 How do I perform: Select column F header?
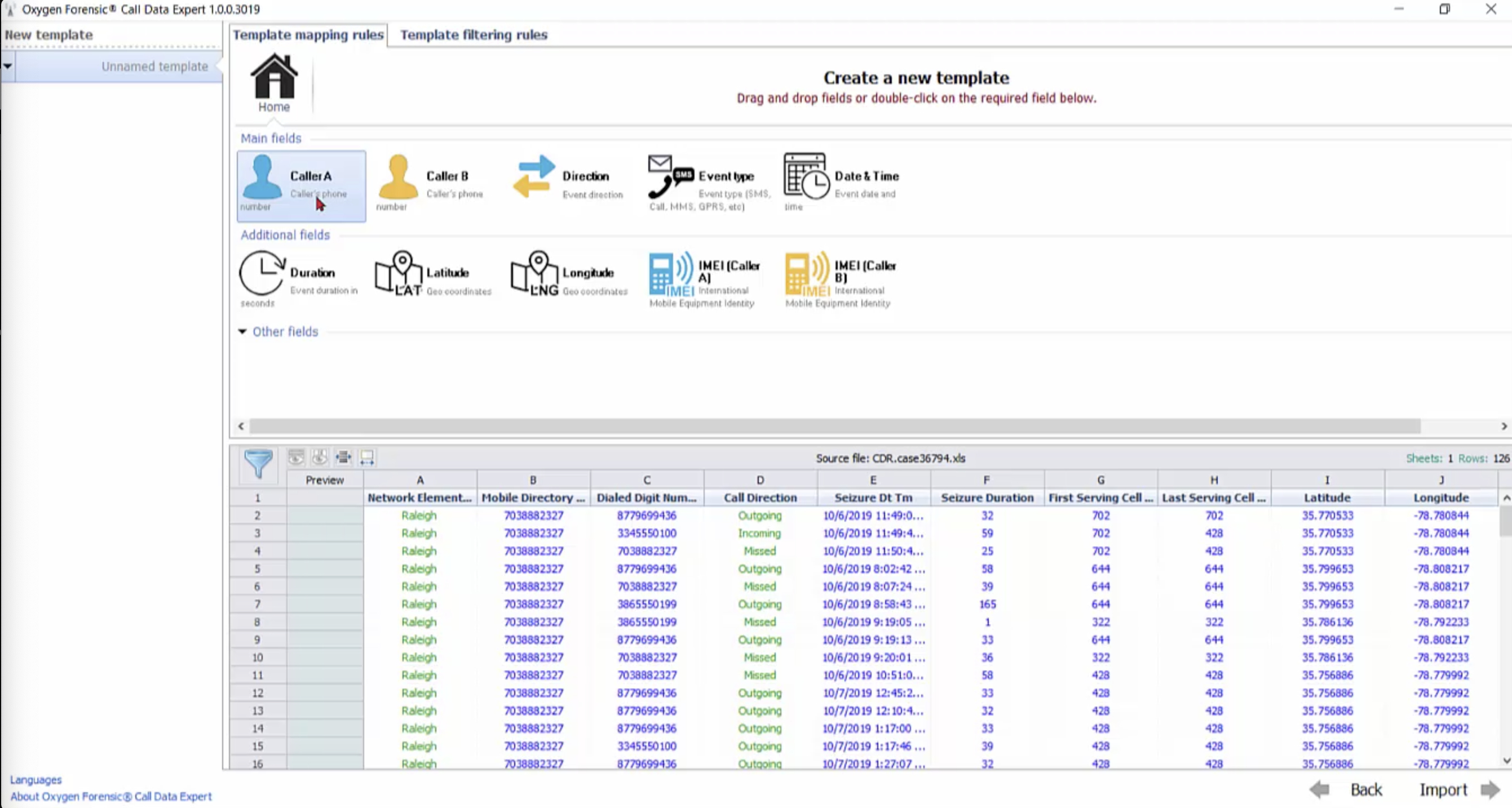coord(987,480)
